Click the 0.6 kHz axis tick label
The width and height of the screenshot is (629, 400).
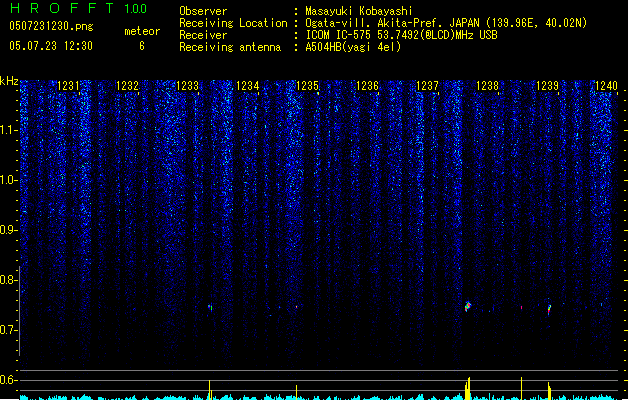coord(8,380)
